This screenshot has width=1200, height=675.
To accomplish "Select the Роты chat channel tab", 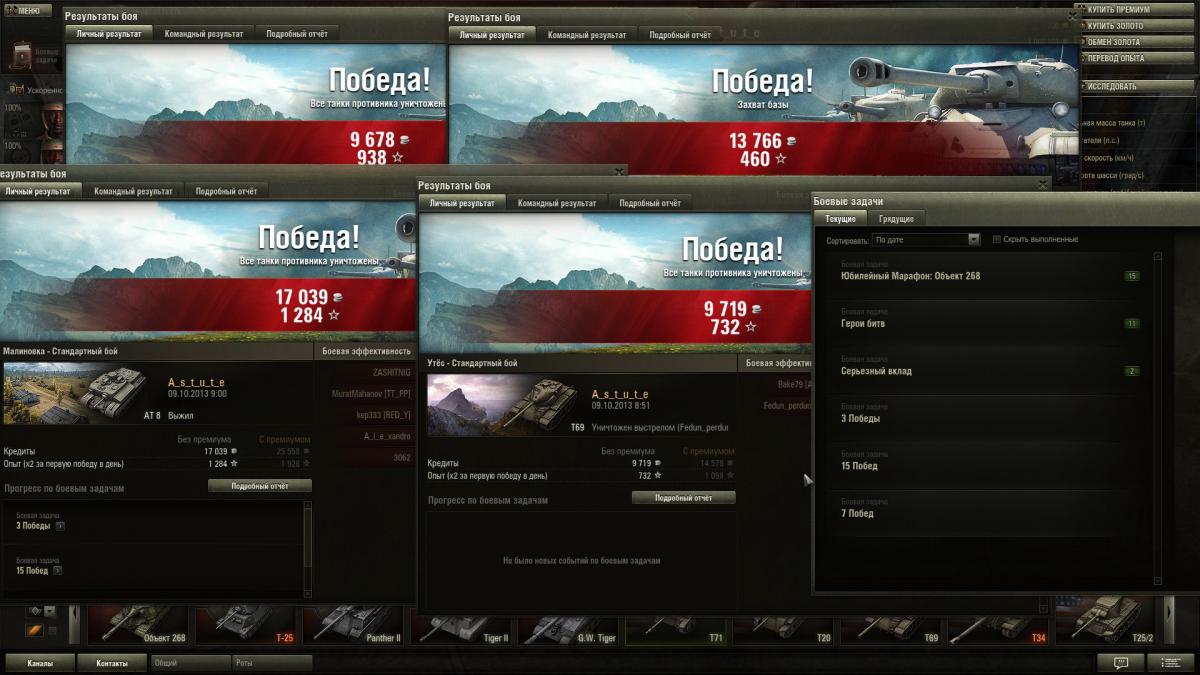I will tap(272, 663).
